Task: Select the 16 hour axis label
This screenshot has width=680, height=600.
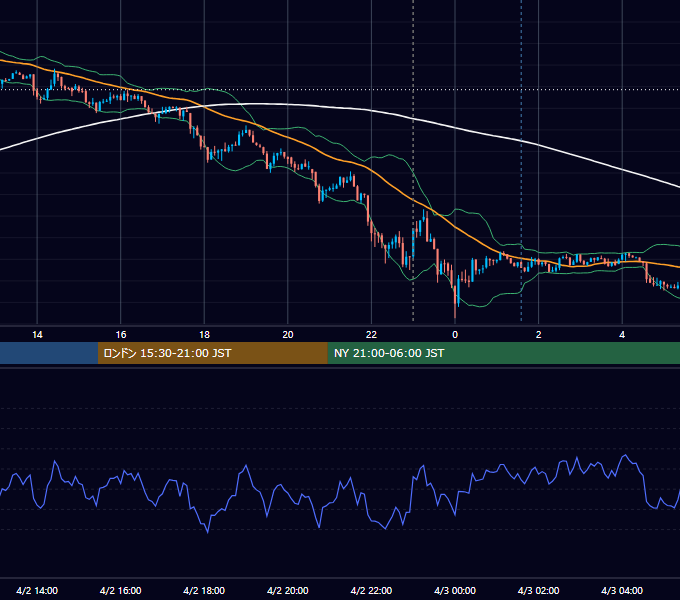Action: pos(121,335)
